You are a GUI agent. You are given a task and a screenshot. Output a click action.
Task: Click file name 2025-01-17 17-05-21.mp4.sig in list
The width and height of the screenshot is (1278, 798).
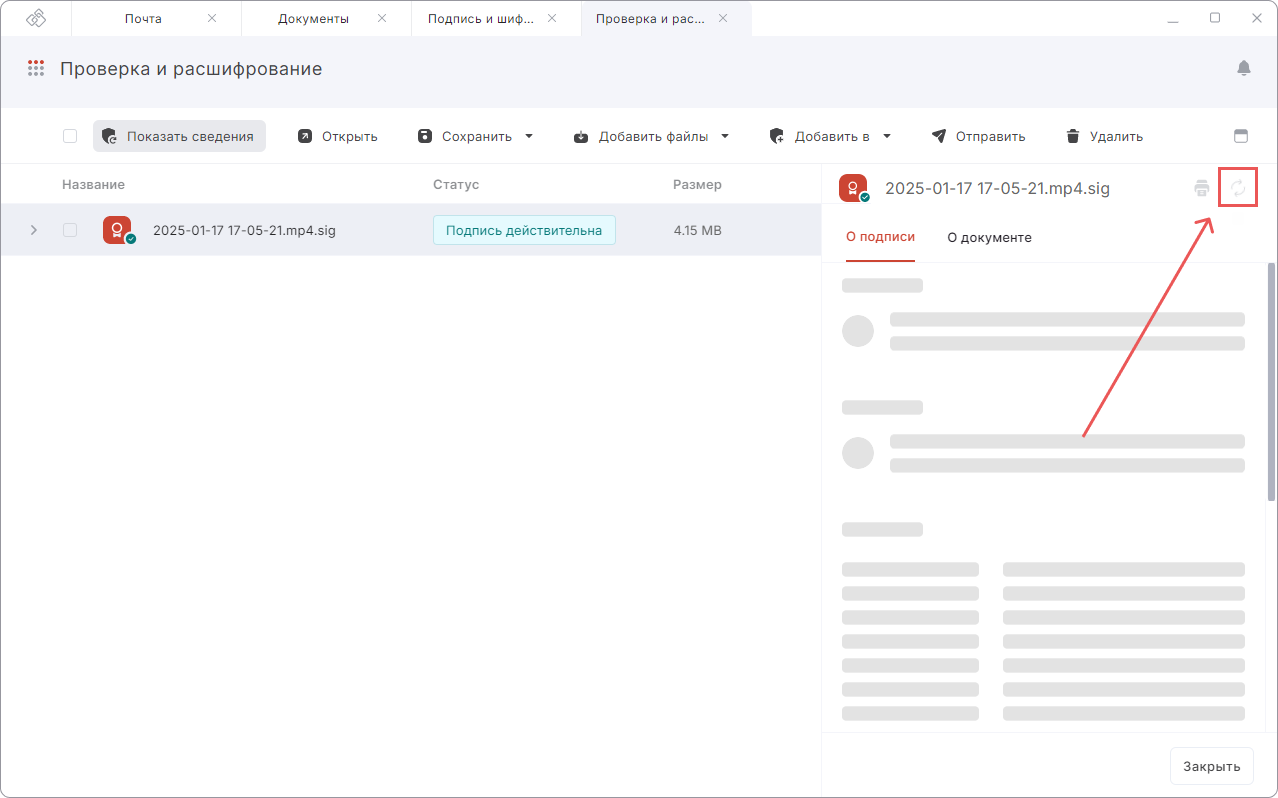tap(244, 230)
